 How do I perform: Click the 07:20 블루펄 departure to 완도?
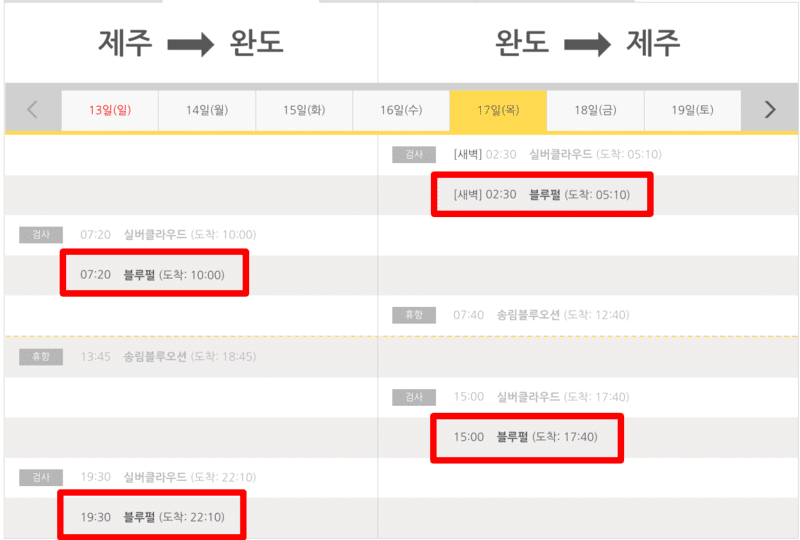click(x=152, y=275)
